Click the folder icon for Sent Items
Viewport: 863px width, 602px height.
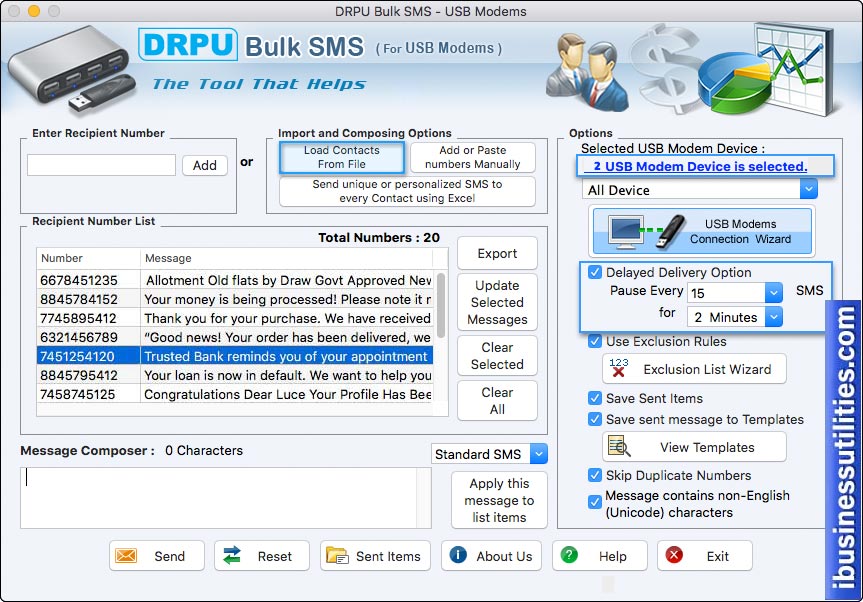[x=337, y=556]
